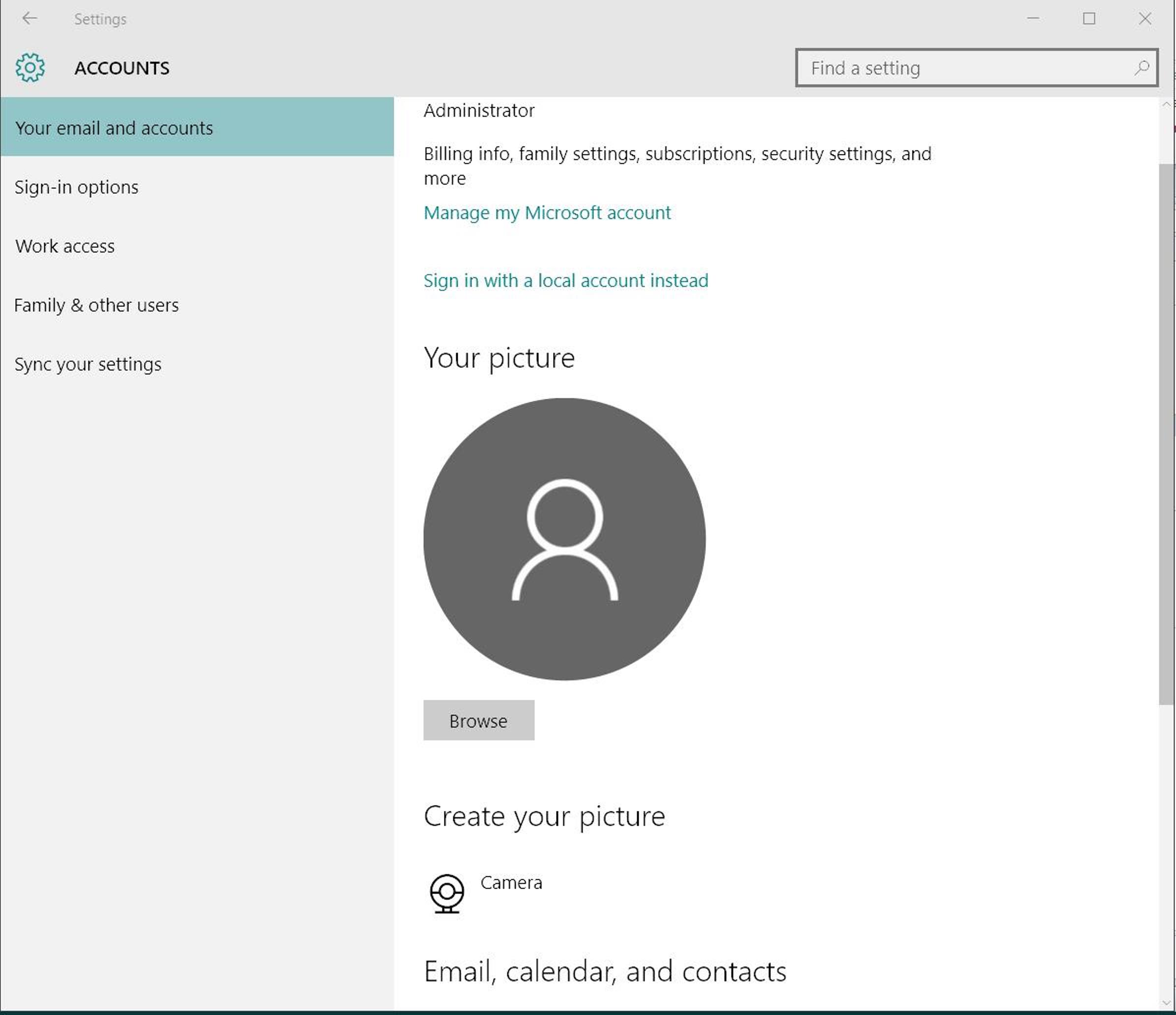Click the back arrow icon

tap(29, 19)
